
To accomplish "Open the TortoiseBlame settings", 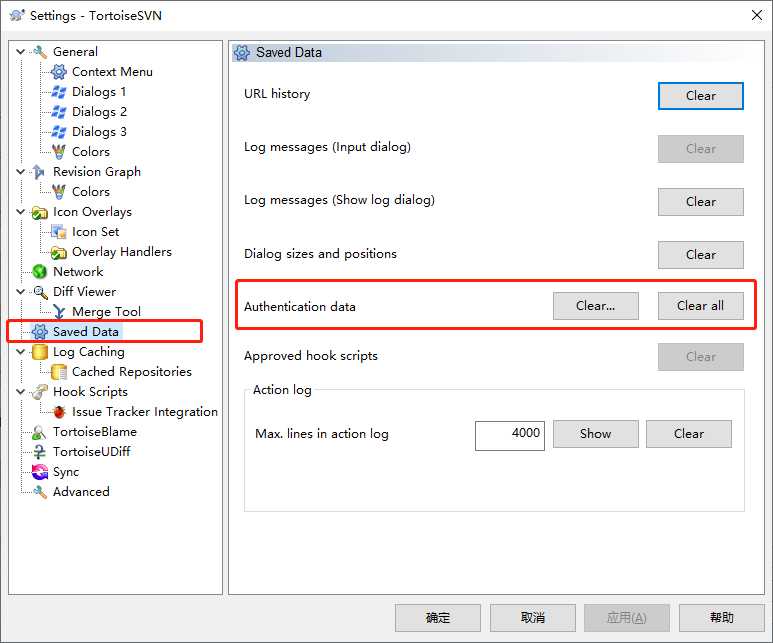I will click(x=95, y=432).
